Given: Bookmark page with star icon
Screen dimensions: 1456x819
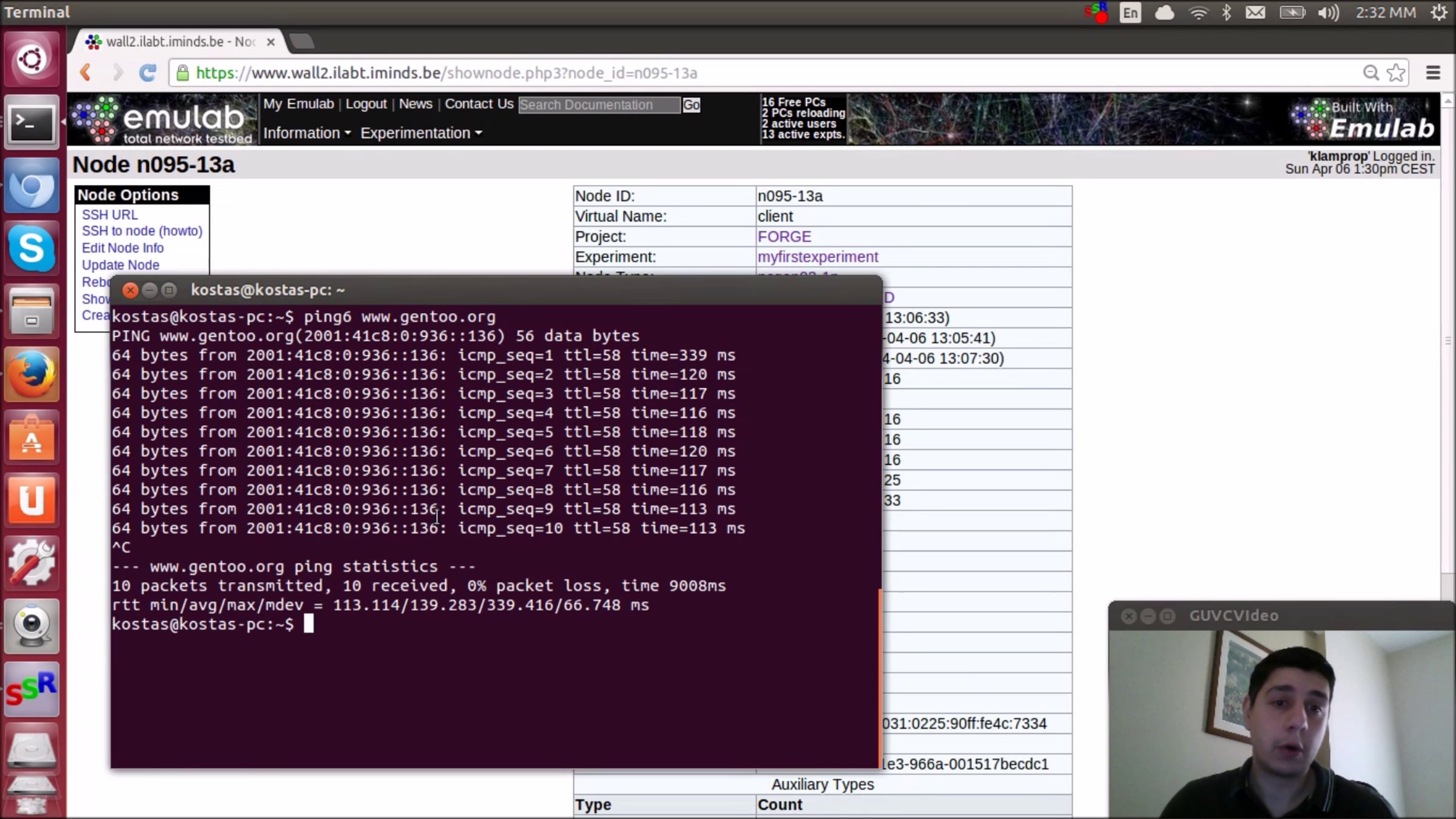Looking at the screenshot, I should click(x=1397, y=73).
